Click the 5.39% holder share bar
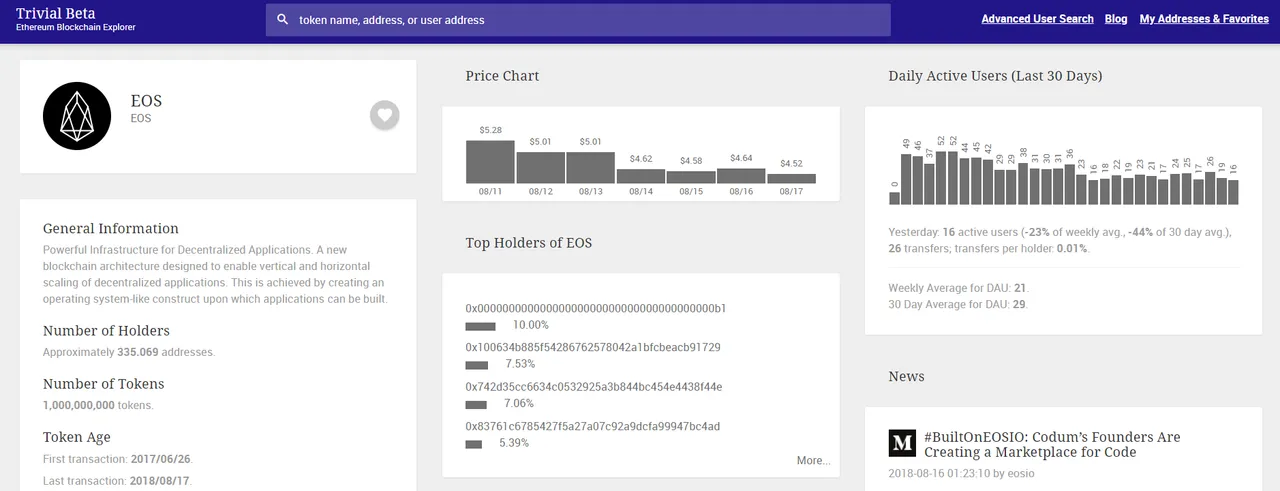Screen dimensions: 1280x491 pos(474,443)
